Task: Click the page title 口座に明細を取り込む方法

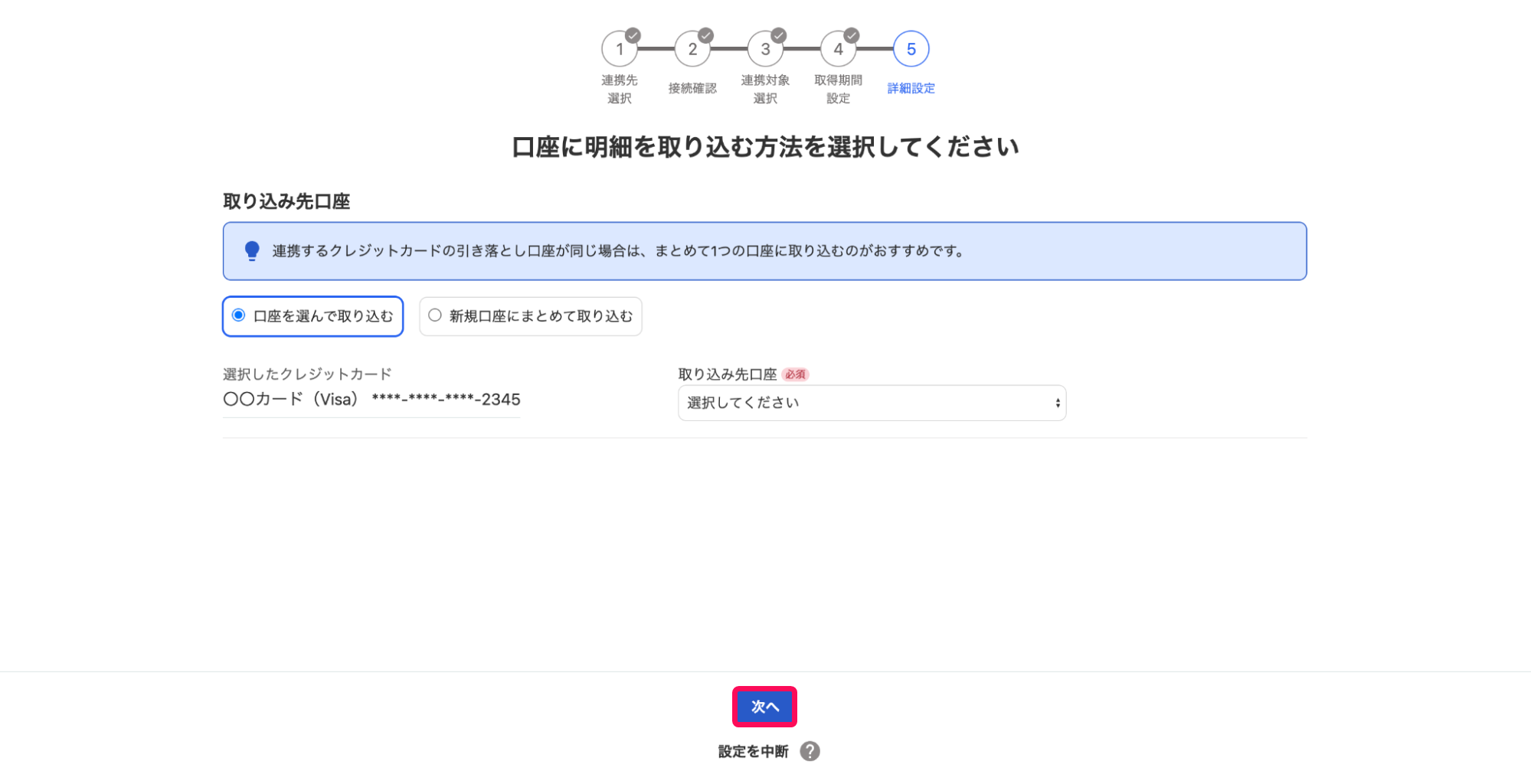Action: point(764,146)
